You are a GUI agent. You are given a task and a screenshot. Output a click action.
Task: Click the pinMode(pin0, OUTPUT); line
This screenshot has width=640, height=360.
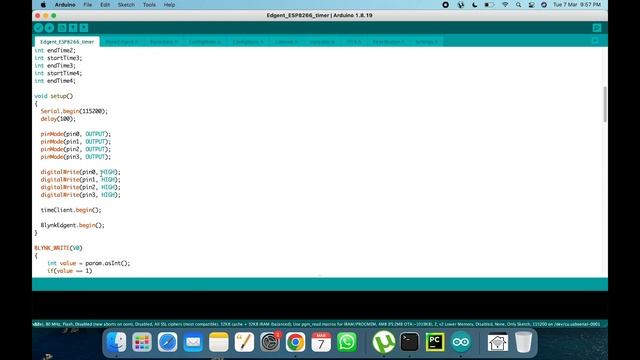(76, 134)
